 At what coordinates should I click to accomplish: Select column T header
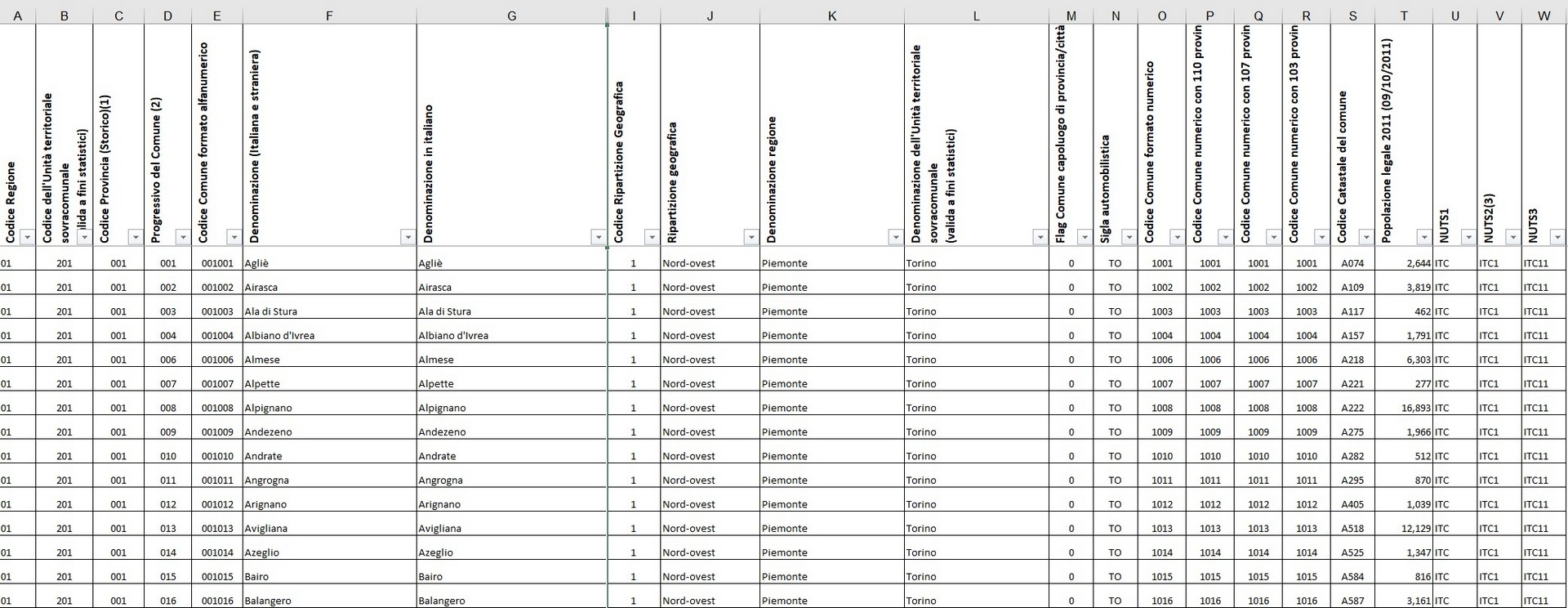[x=1404, y=16]
